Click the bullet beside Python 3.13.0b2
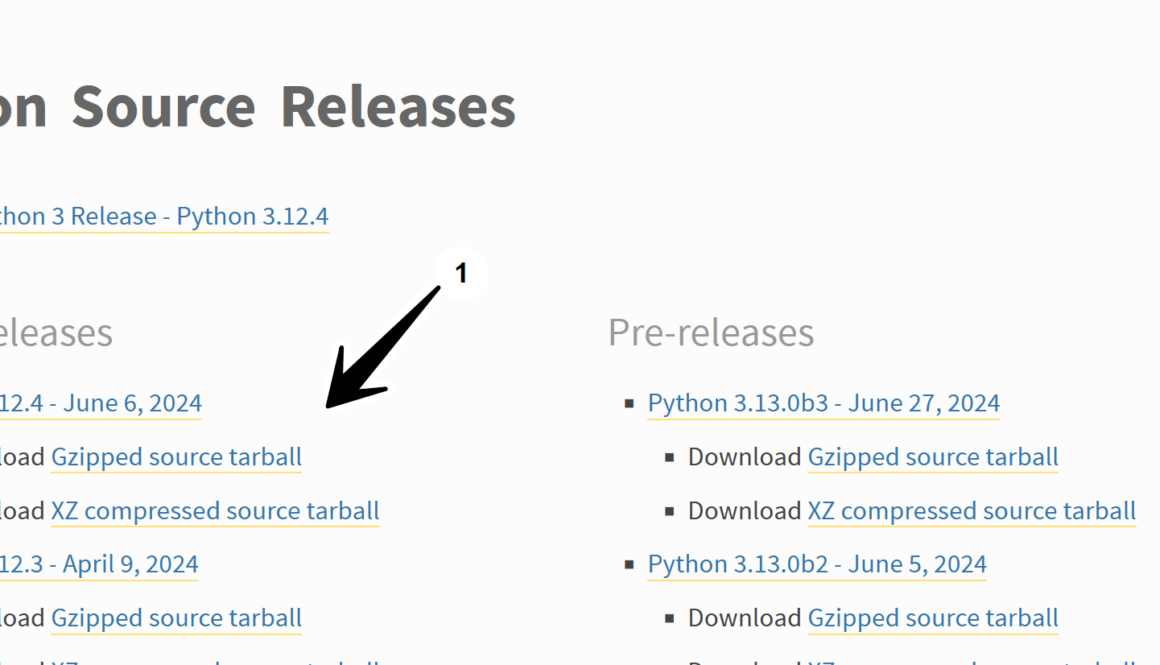Viewport: 1160px width, 665px height. coord(629,565)
